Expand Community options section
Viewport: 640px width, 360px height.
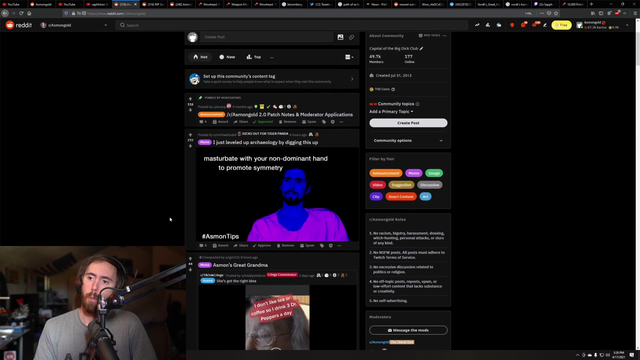coord(408,141)
